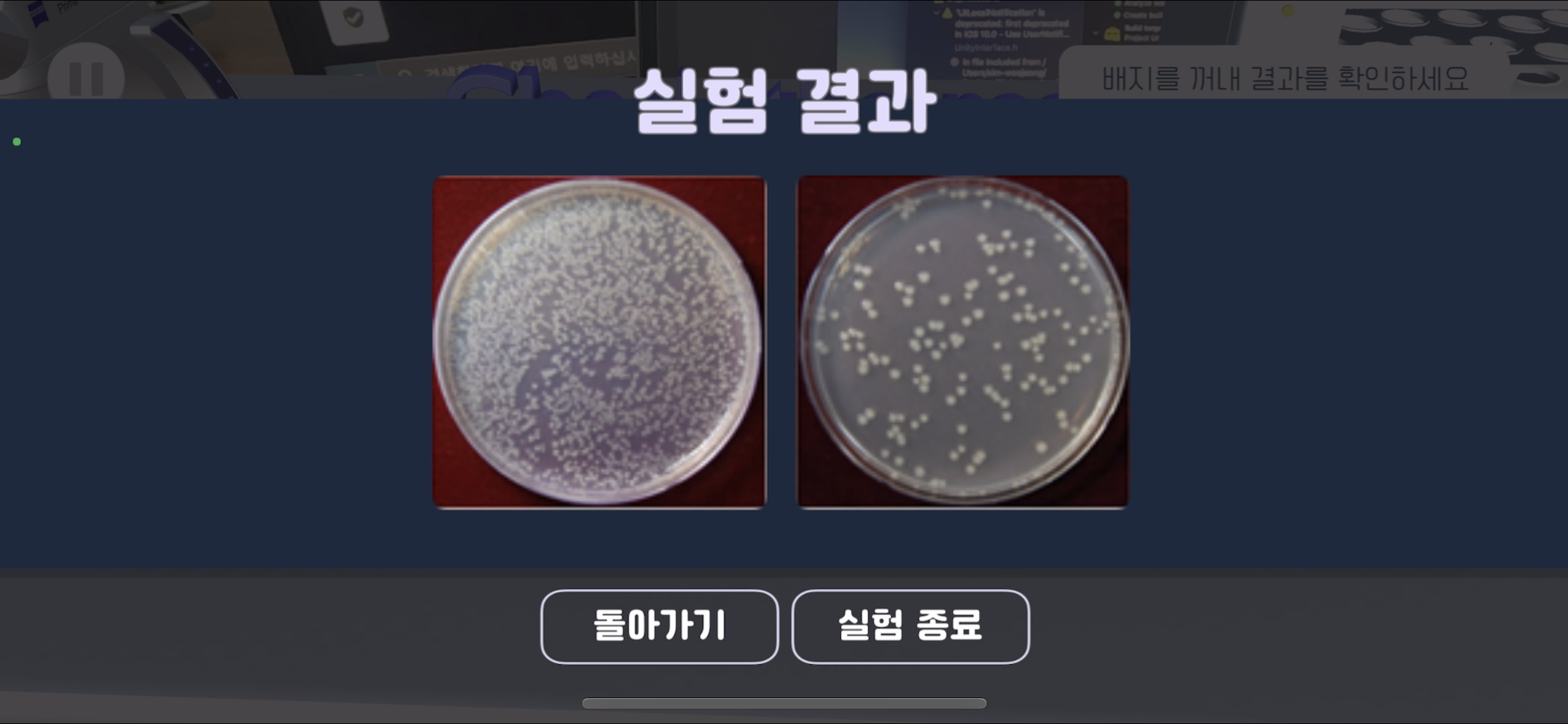
Task: Select the sparse colony right petri dish
Action: click(x=963, y=342)
